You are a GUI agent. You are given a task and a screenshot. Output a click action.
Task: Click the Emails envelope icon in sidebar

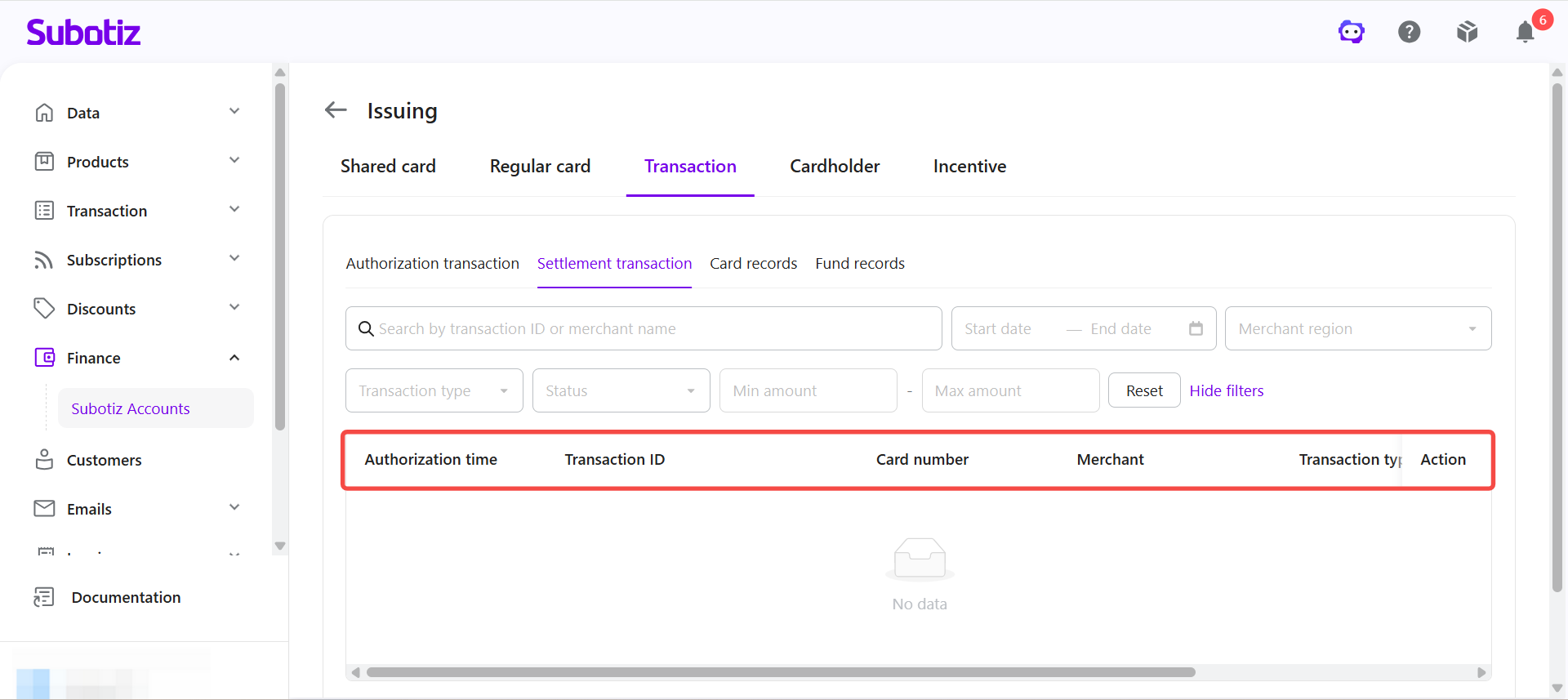[x=44, y=509]
